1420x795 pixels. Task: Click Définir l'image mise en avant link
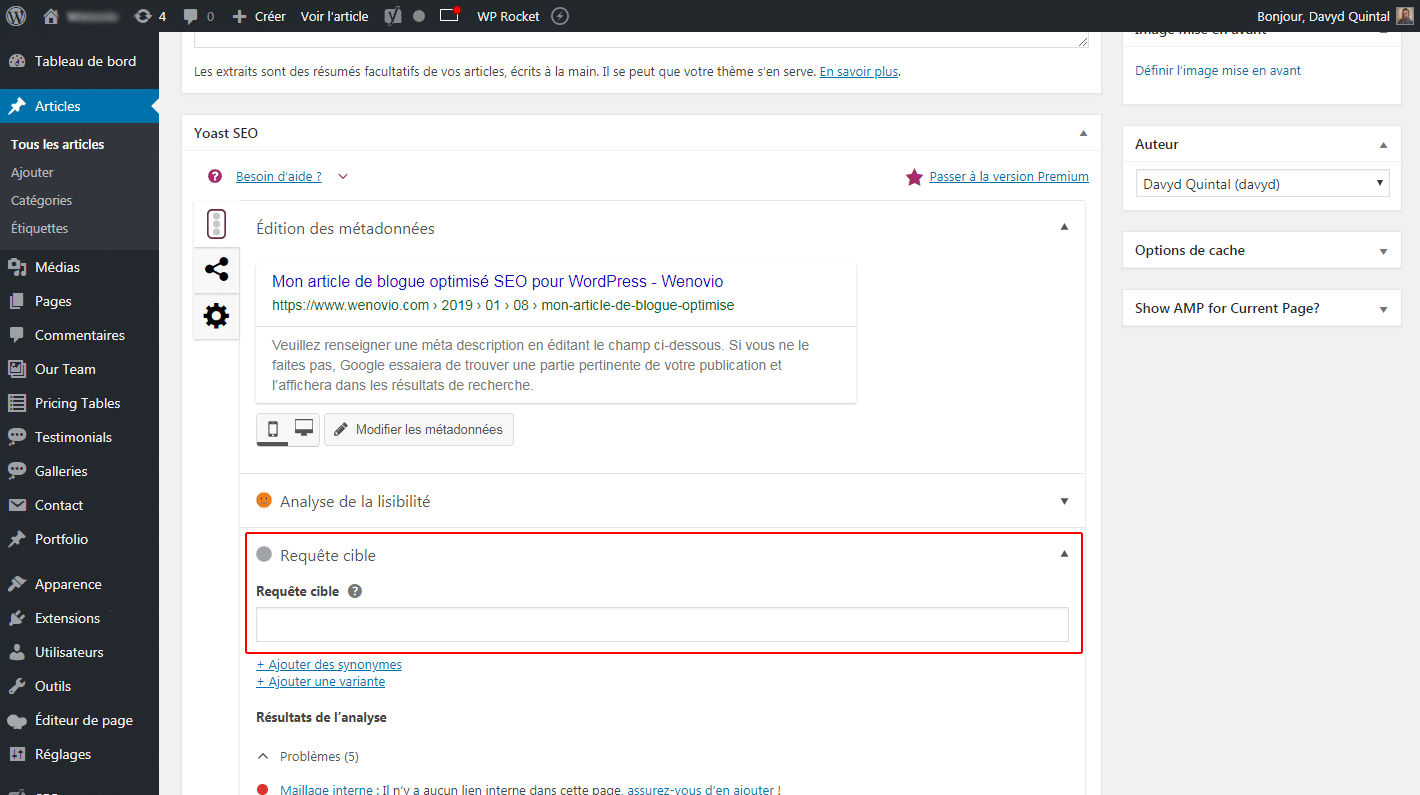[x=1218, y=70]
